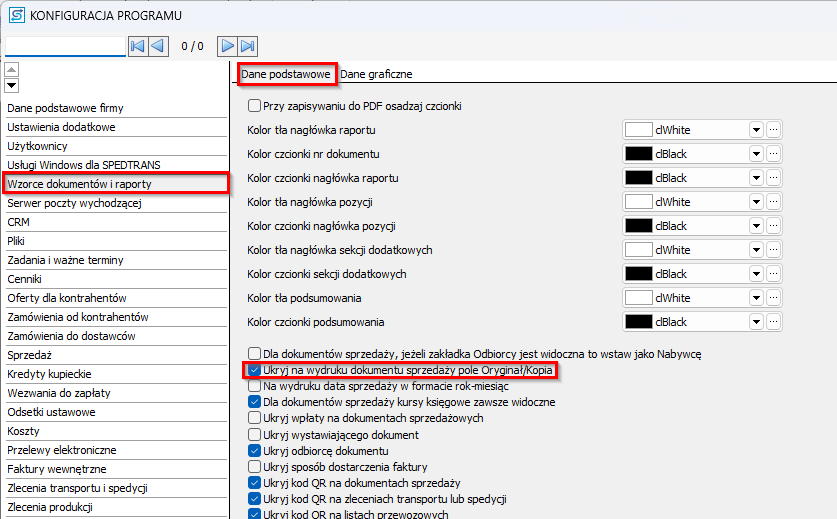Screen dimensions: 837x519
Task: Click the search input field at top left
Action: (x=65, y=46)
